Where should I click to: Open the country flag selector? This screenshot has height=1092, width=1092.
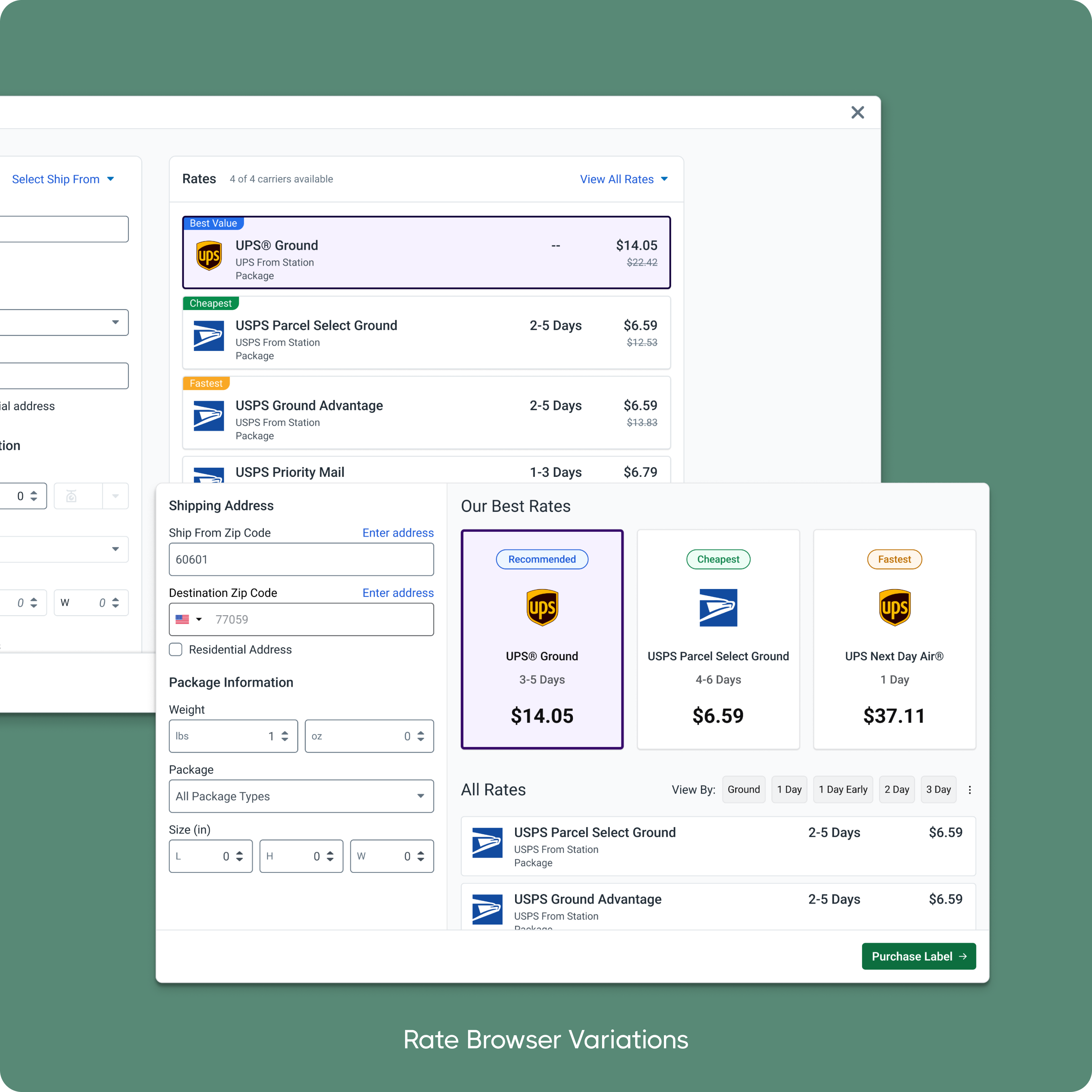[189, 620]
